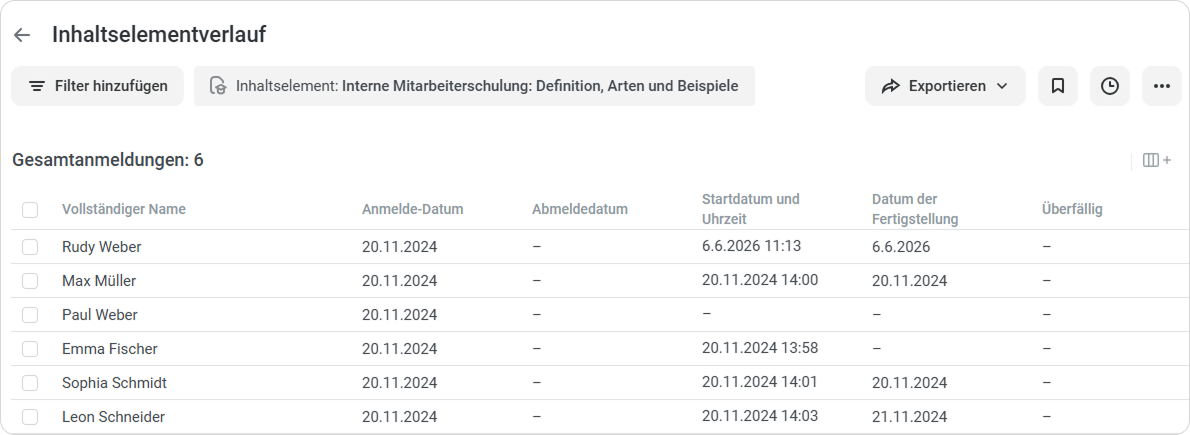Click the bookmark icon button
The image size is (1190, 435).
coord(1057,86)
